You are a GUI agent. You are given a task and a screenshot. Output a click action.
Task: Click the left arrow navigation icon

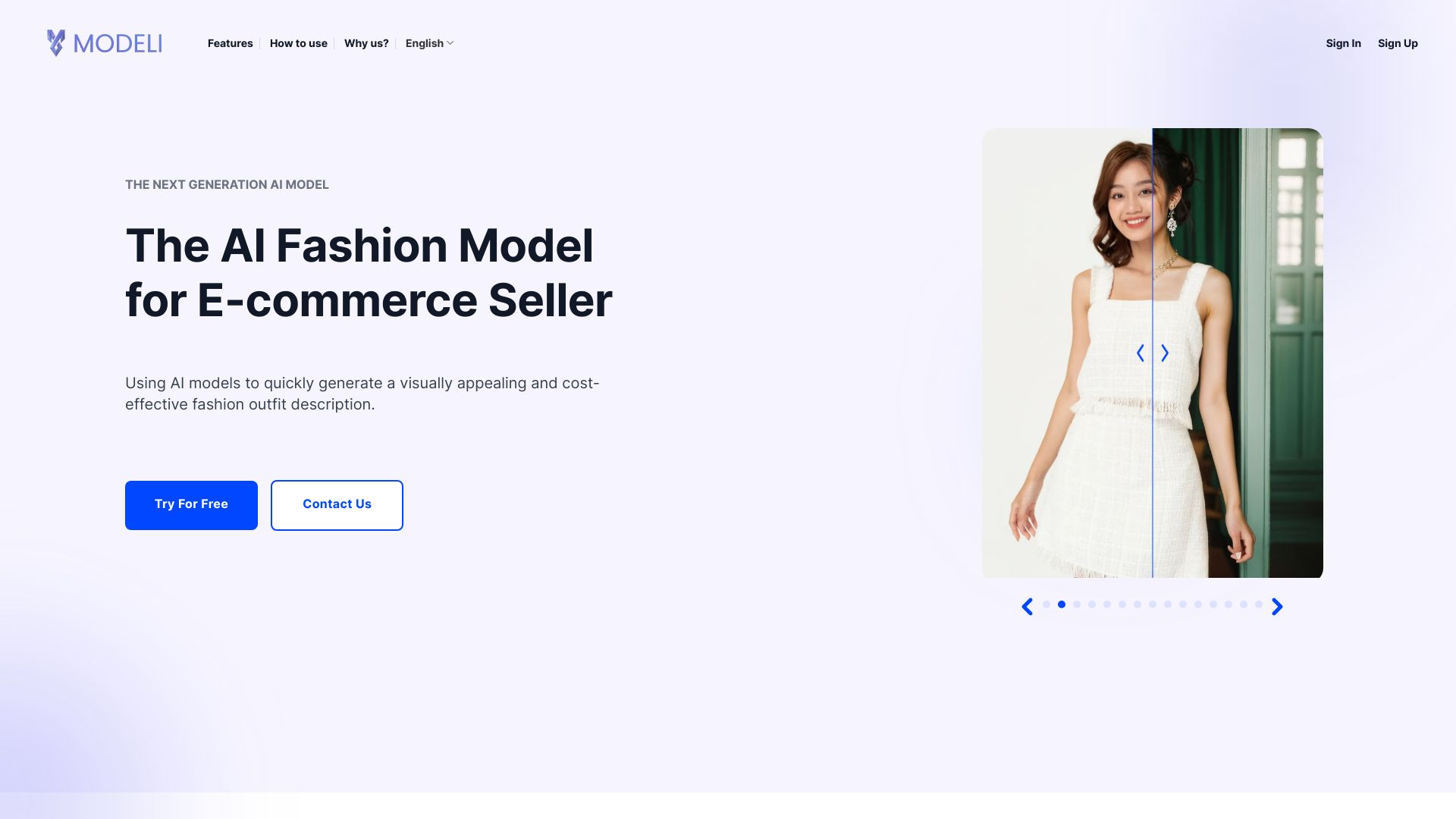(x=1027, y=605)
